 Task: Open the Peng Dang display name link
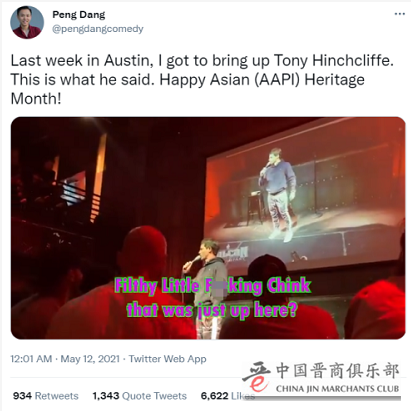pyautogui.click(x=79, y=15)
